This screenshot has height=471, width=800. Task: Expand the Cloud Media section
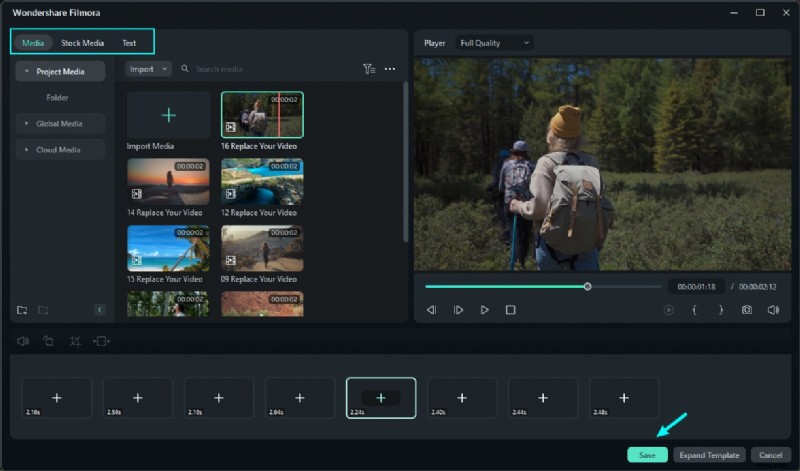pyautogui.click(x=27, y=150)
